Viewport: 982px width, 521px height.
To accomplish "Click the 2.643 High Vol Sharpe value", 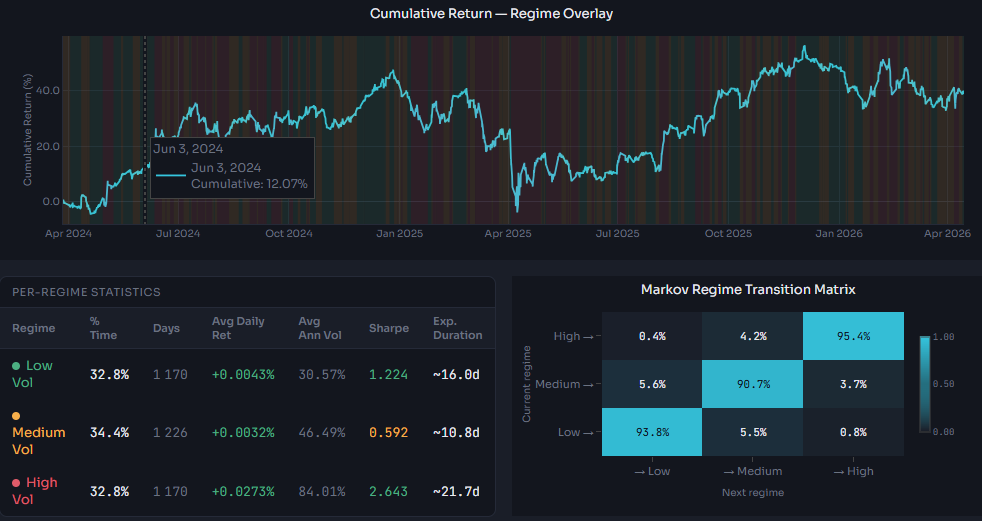I will 385,490.
